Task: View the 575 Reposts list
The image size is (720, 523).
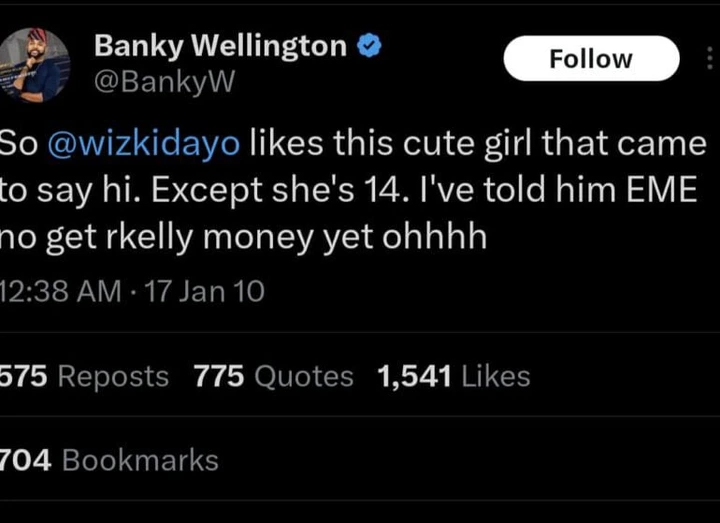Action: [84, 376]
